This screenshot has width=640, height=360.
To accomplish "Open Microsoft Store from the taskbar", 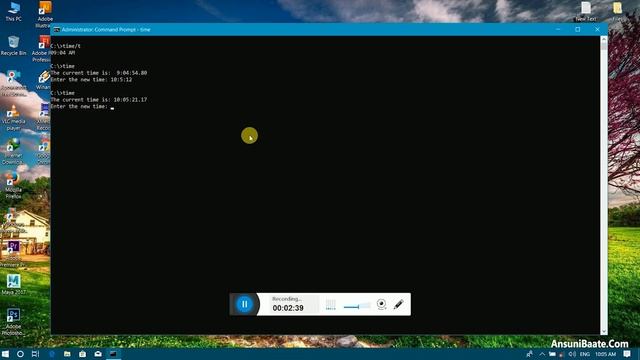I will pyautogui.click(x=82, y=354).
